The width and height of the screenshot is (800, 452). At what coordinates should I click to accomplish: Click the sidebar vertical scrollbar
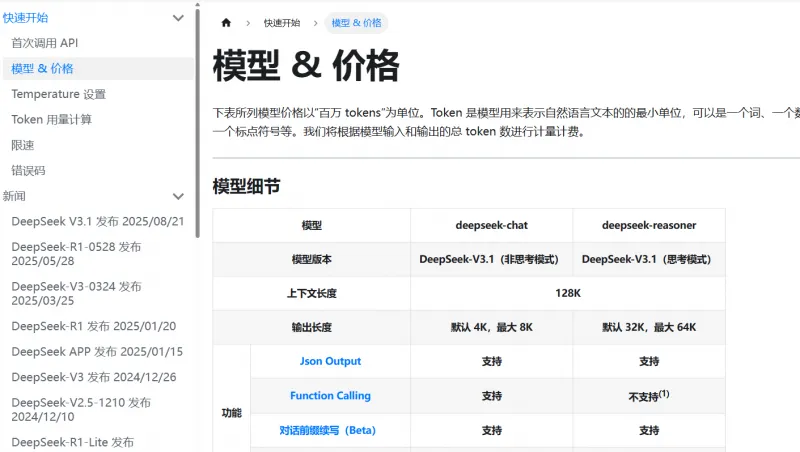(x=197, y=120)
